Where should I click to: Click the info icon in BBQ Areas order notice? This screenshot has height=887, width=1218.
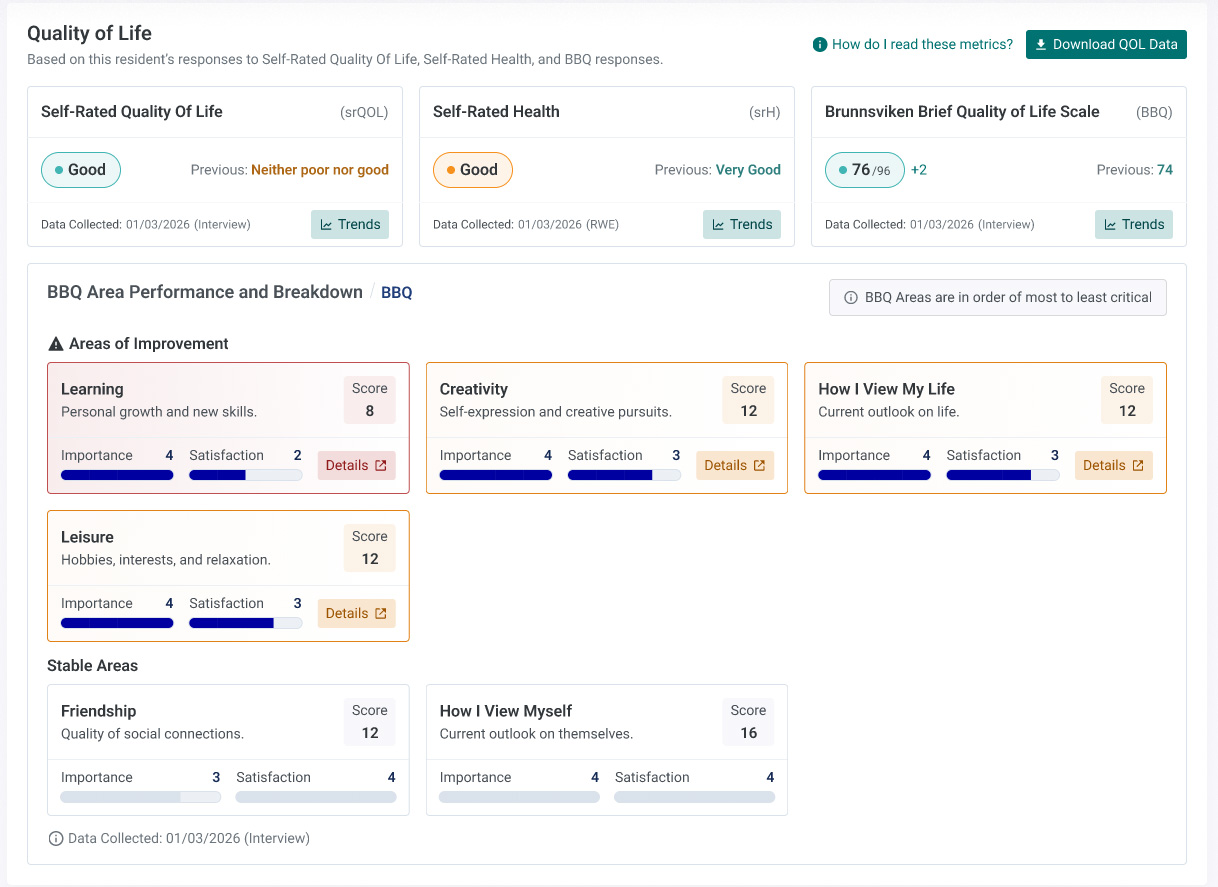tap(851, 297)
